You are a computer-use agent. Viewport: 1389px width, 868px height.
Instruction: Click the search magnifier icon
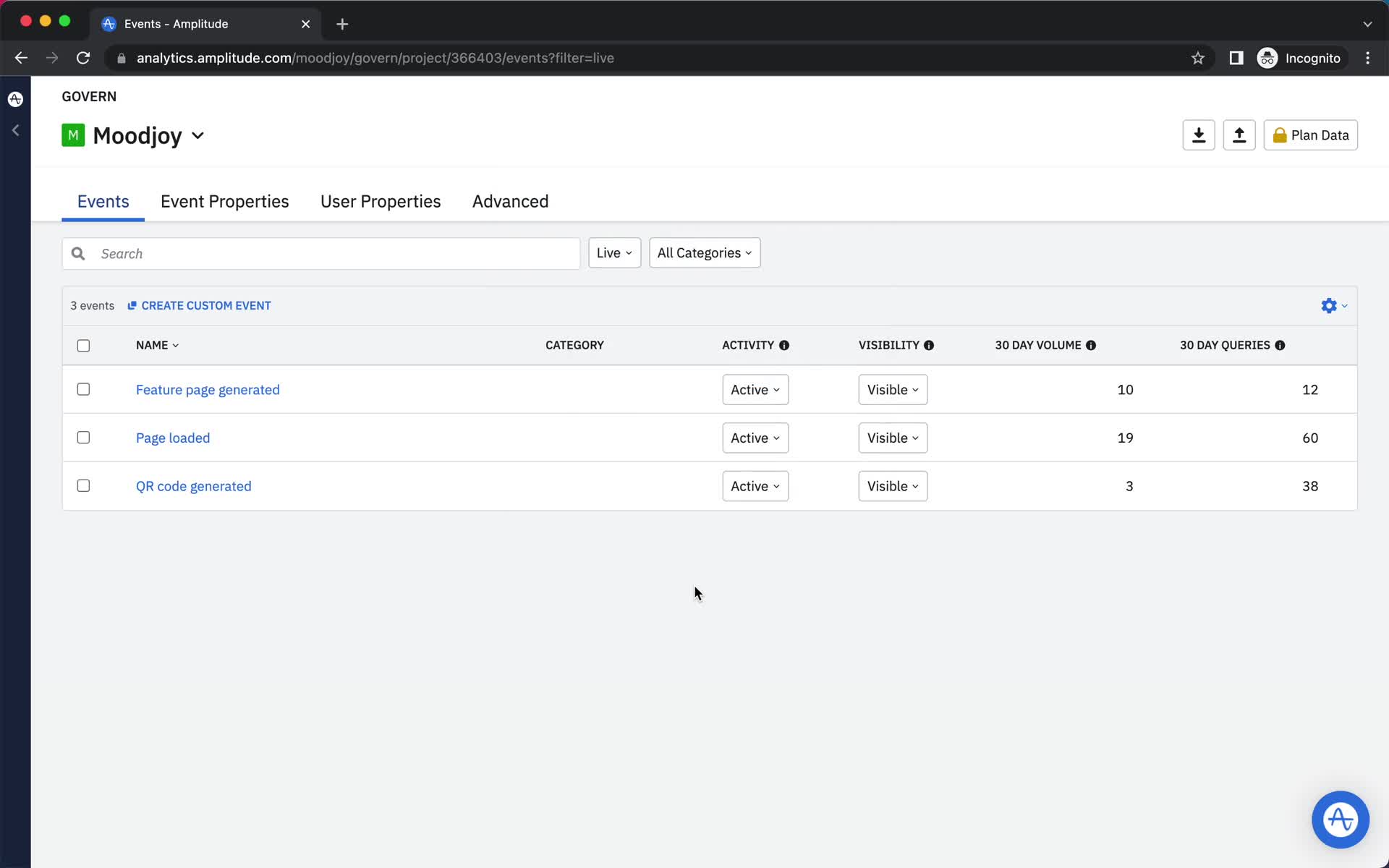tap(78, 253)
